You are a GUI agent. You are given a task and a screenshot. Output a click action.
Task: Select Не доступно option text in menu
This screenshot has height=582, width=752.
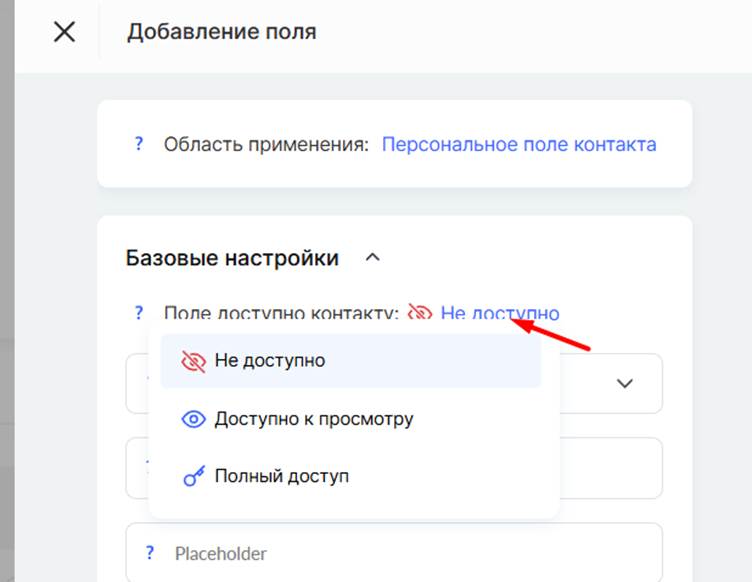point(270,361)
